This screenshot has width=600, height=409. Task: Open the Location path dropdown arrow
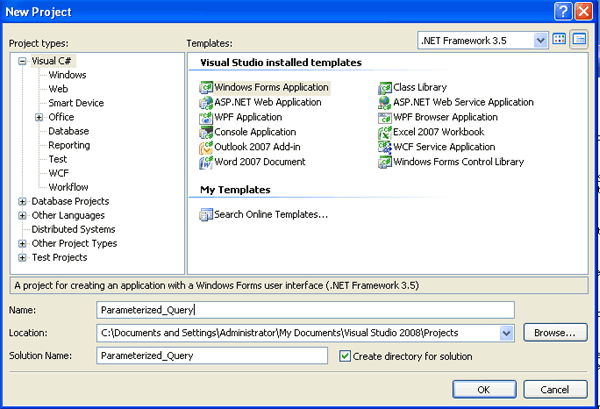coord(506,333)
